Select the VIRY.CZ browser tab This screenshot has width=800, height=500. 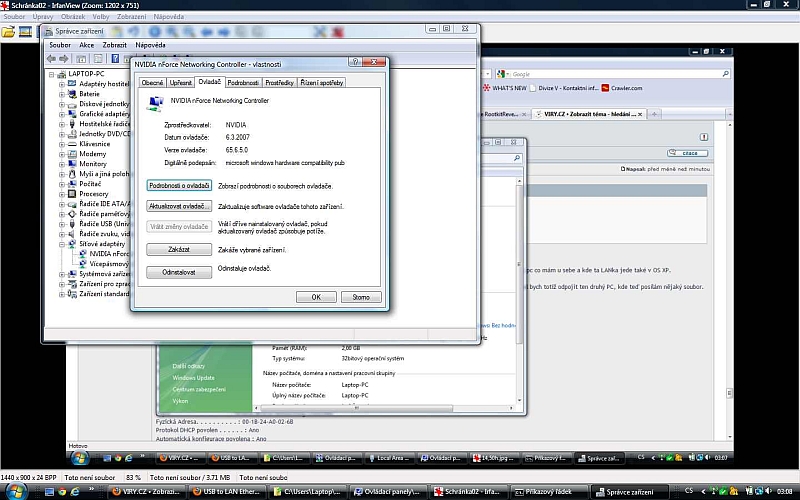pyautogui.click(x=589, y=114)
